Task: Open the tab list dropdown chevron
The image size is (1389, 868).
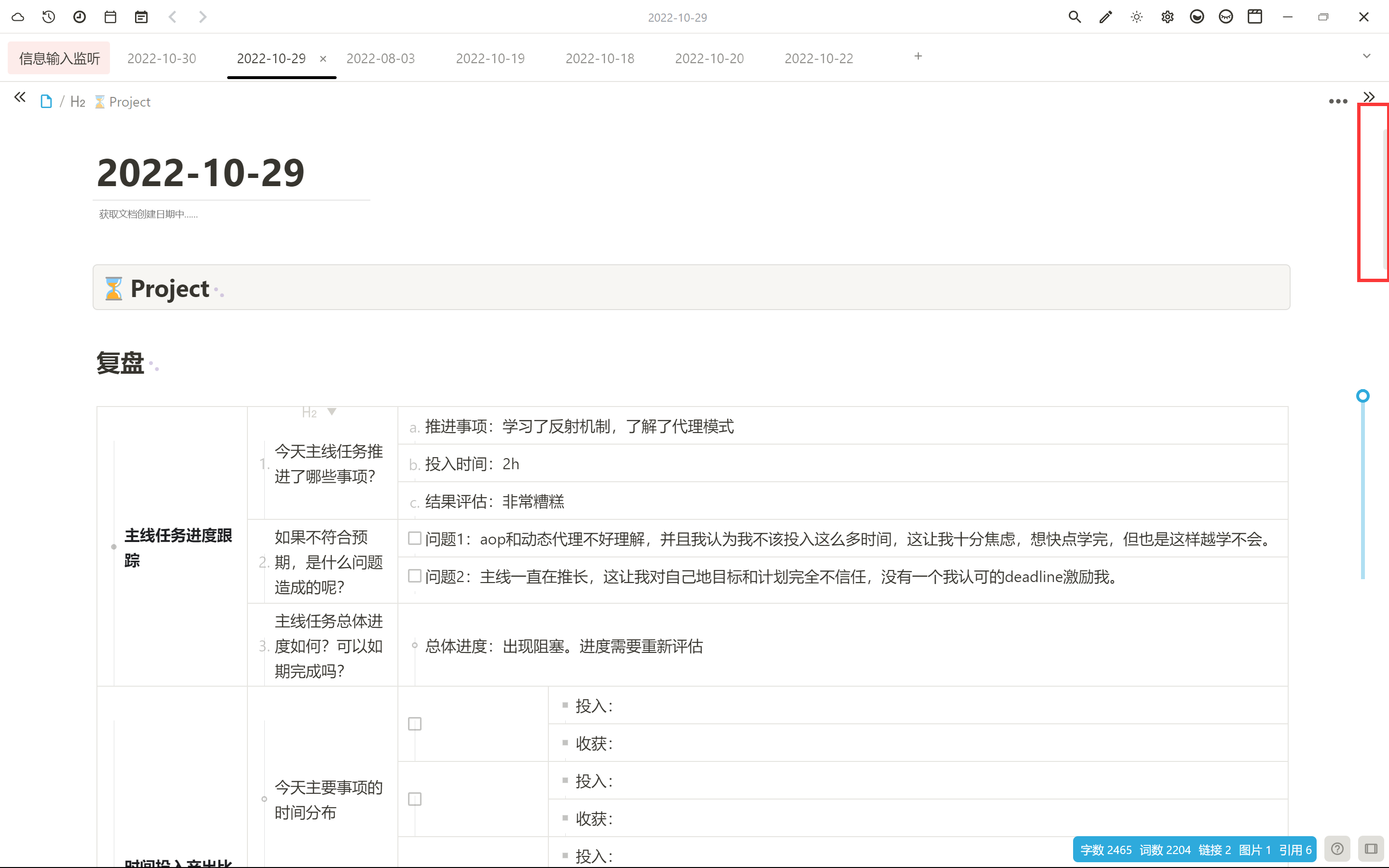Action: [x=1367, y=56]
